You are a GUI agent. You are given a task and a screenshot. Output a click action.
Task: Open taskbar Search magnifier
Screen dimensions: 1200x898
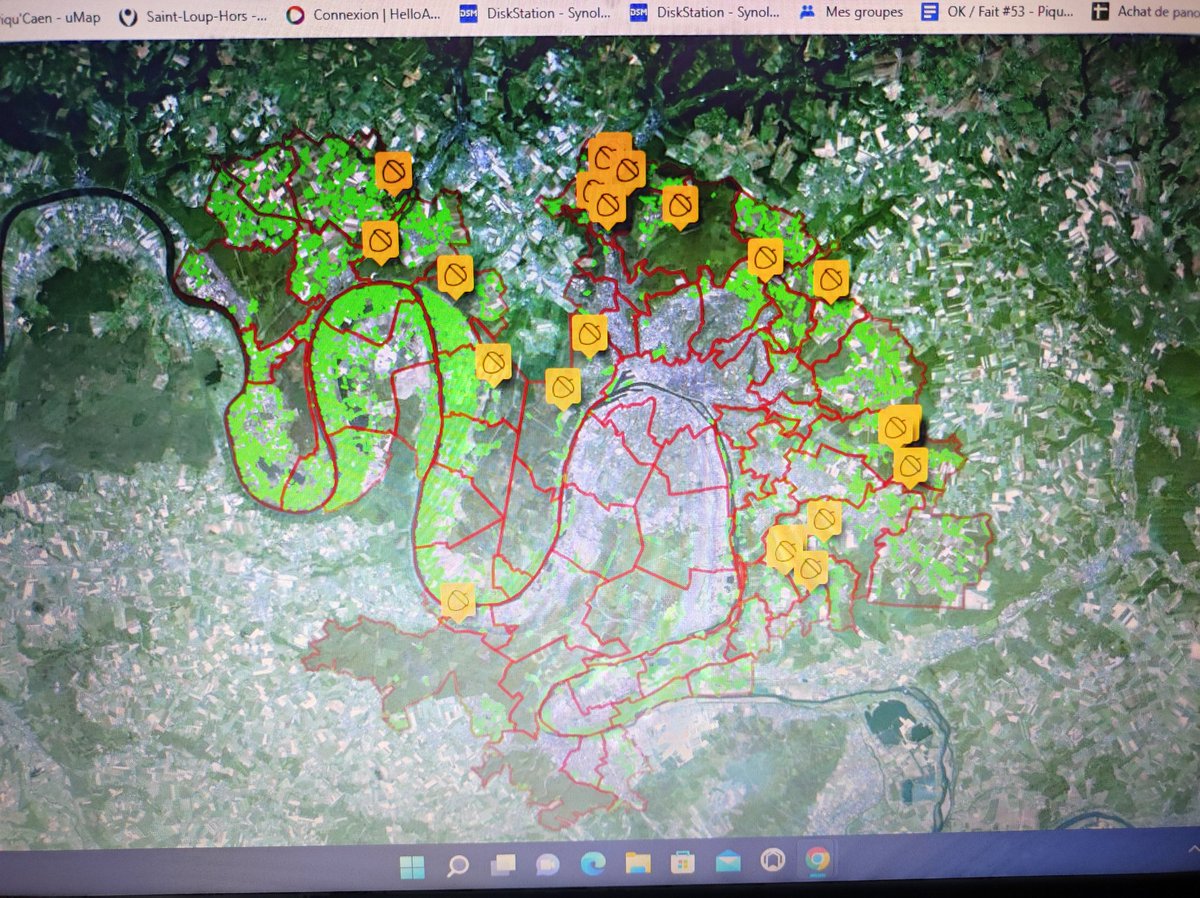point(458,866)
